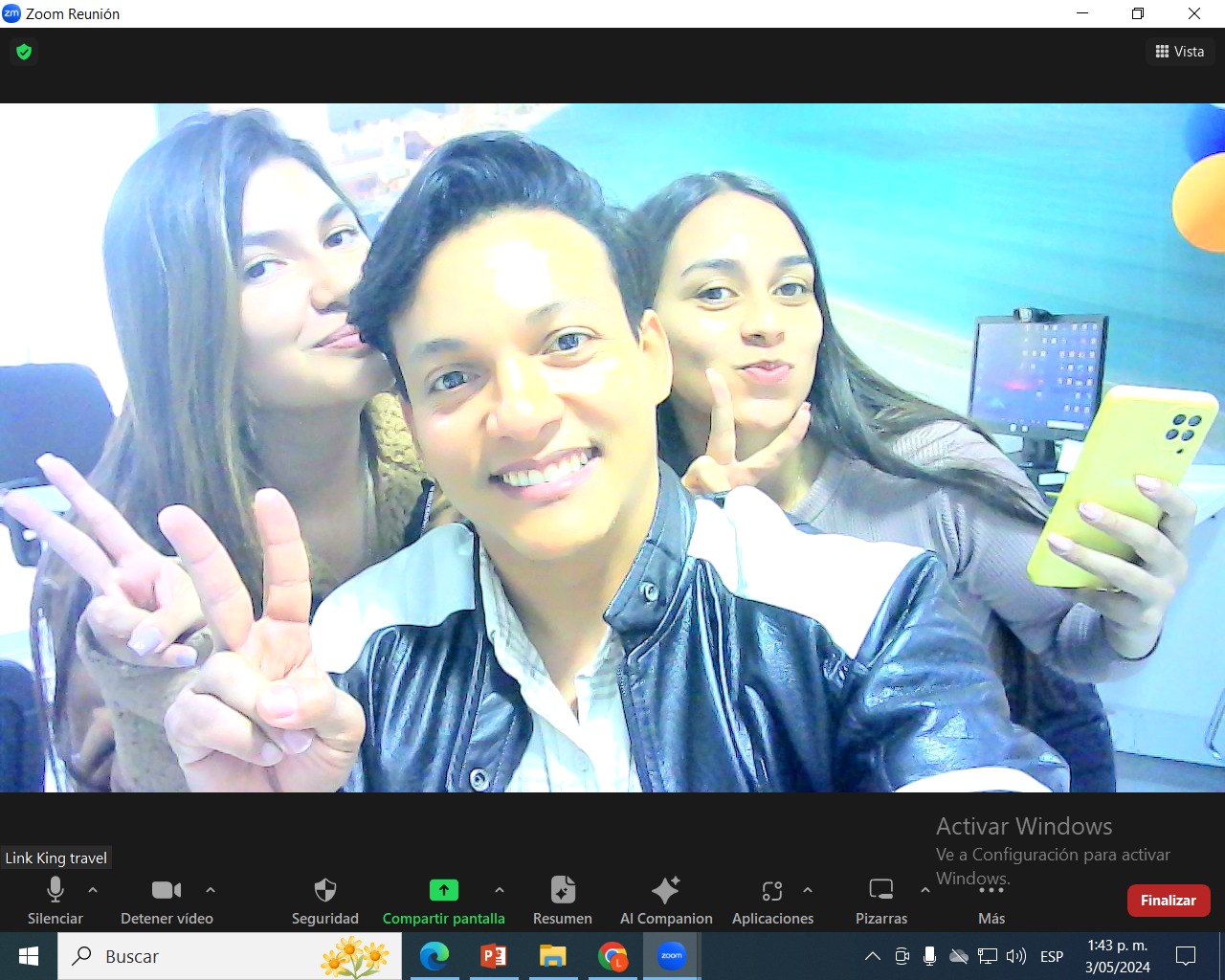Expand the Aplicaciones options caret
This screenshot has height=980, width=1225.
pyautogui.click(x=808, y=890)
